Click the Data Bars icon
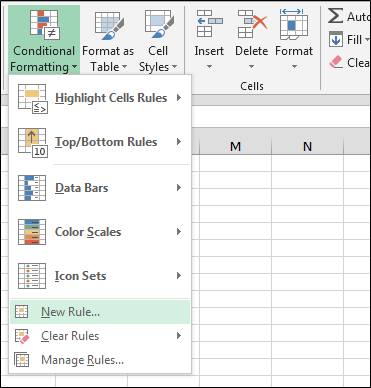The image size is (371, 388). click(32, 188)
